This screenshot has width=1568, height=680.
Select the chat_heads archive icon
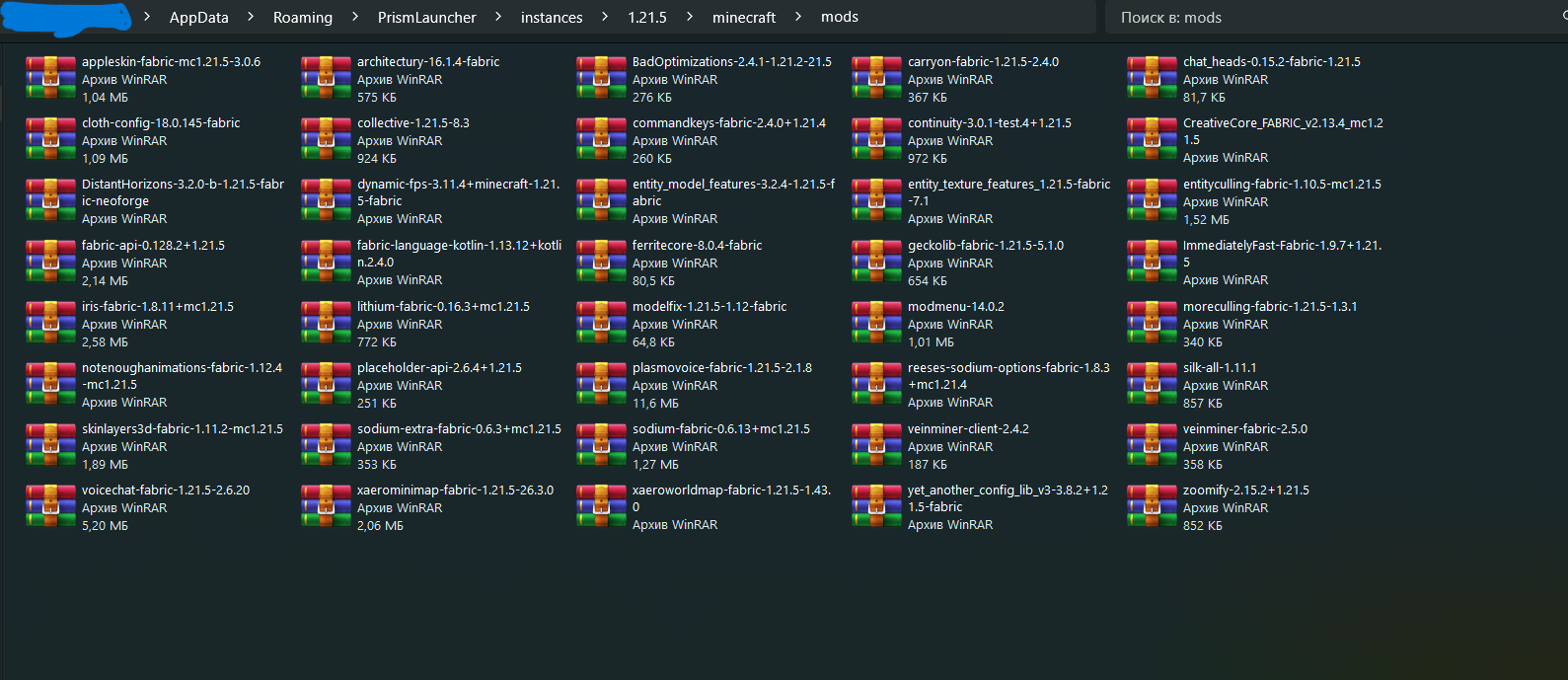(x=1152, y=78)
